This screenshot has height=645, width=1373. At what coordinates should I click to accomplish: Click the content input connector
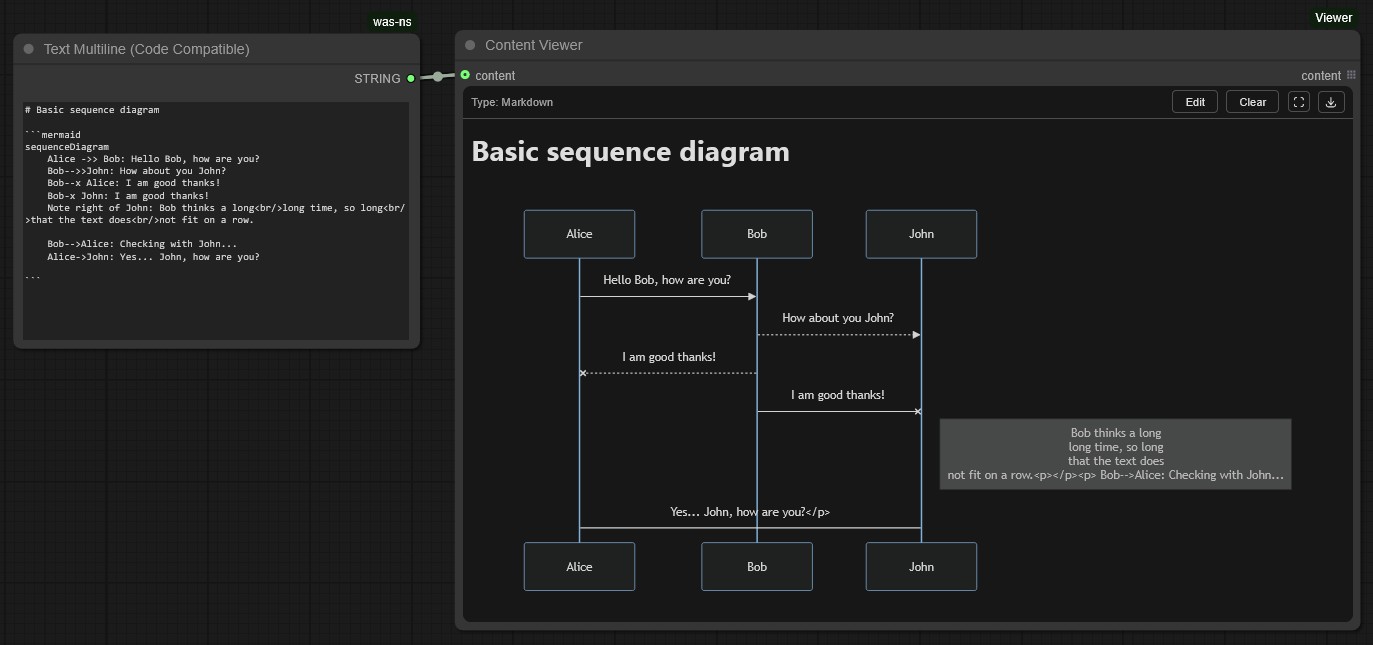coord(465,75)
